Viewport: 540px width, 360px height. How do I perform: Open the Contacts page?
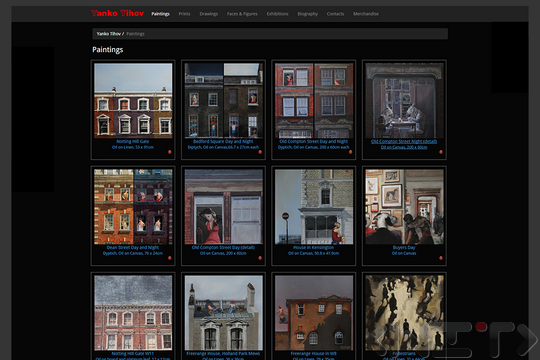tap(335, 14)
